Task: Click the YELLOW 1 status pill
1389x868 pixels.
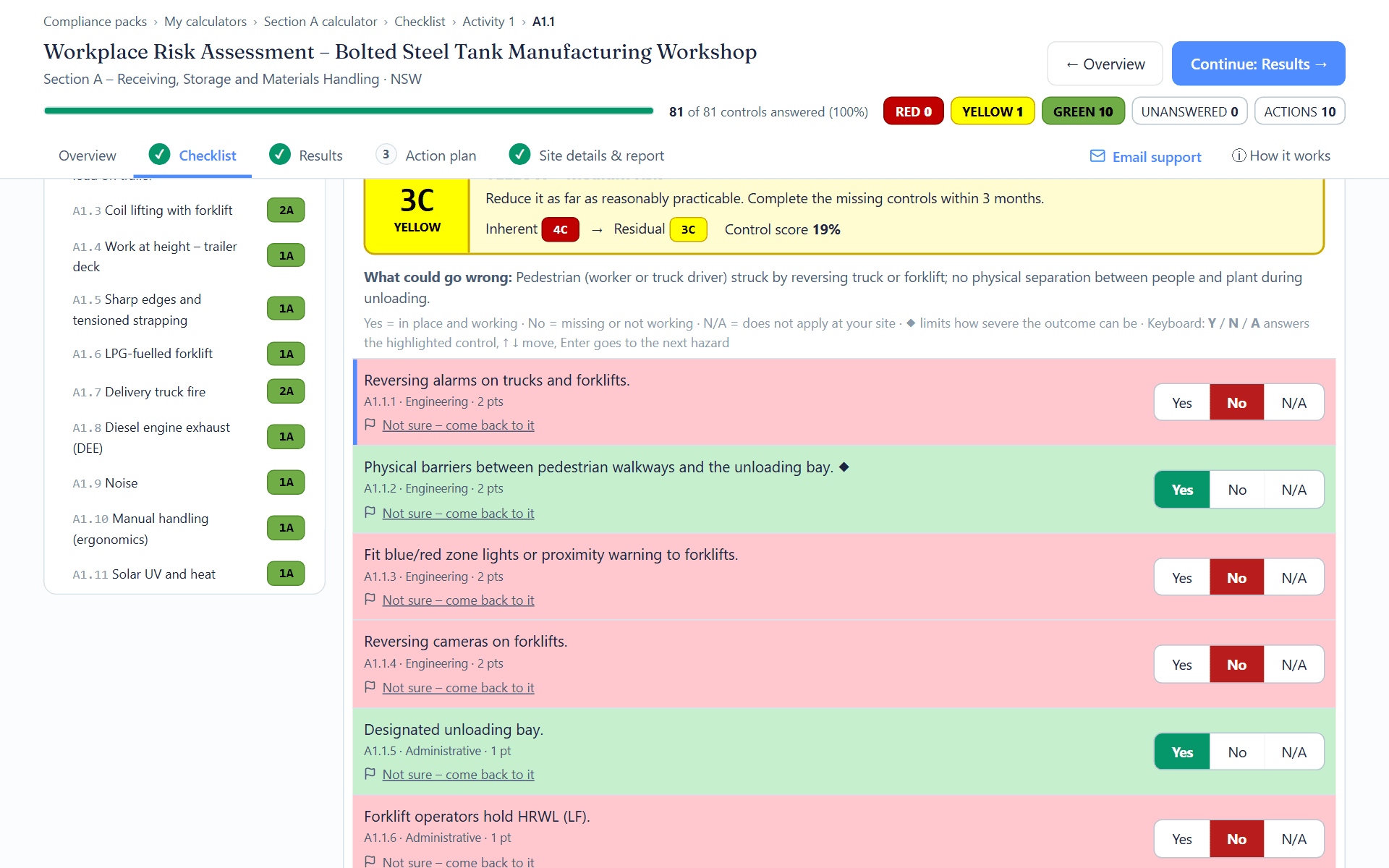Action: tap(993, 111)
